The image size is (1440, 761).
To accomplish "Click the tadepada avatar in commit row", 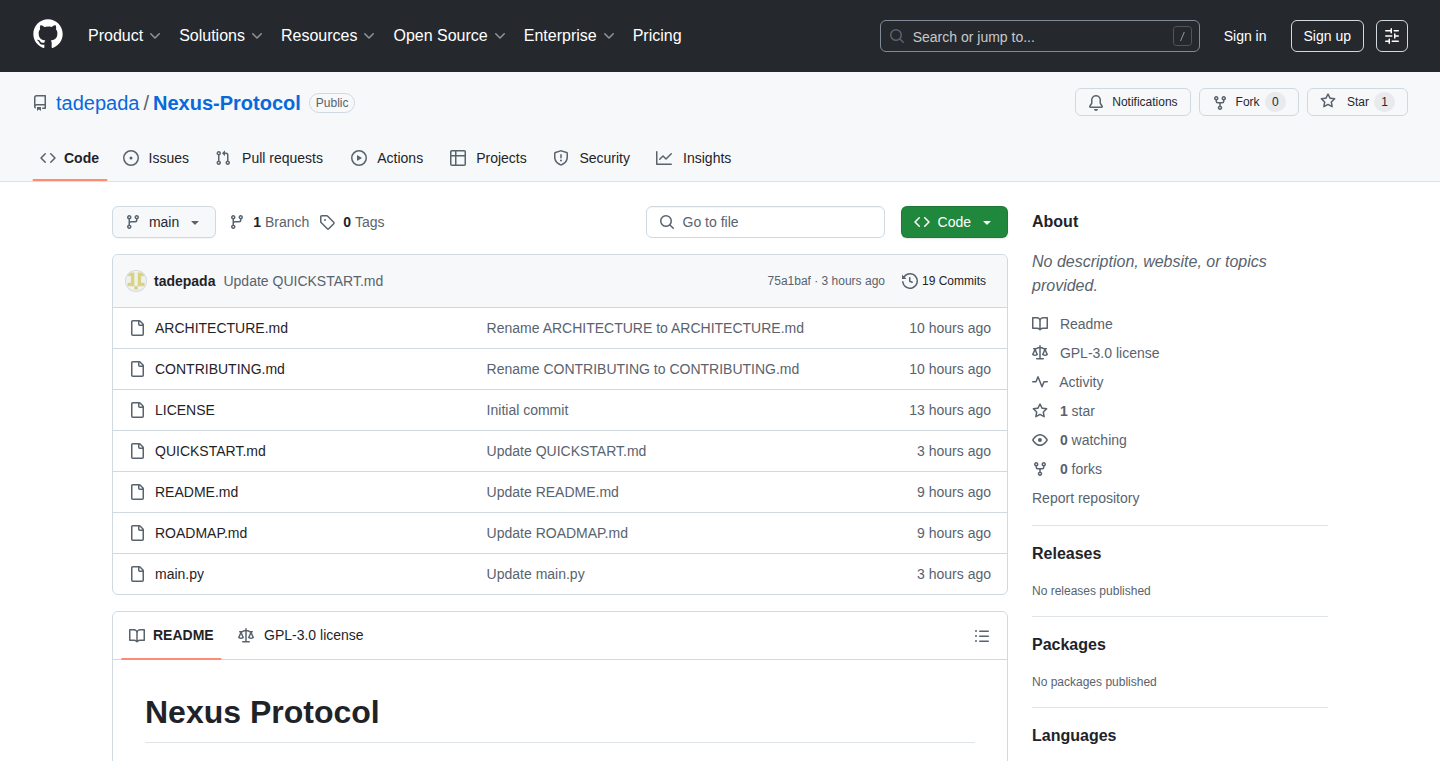I will (x=136, y=281).
